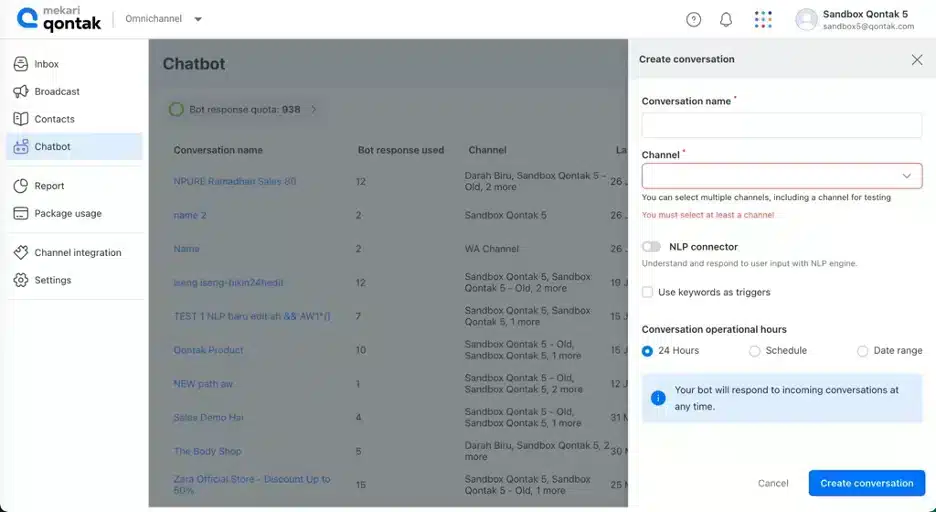Expand the Channel dropdown field
The width and height of the screenshot is (936, 512).
782,176
